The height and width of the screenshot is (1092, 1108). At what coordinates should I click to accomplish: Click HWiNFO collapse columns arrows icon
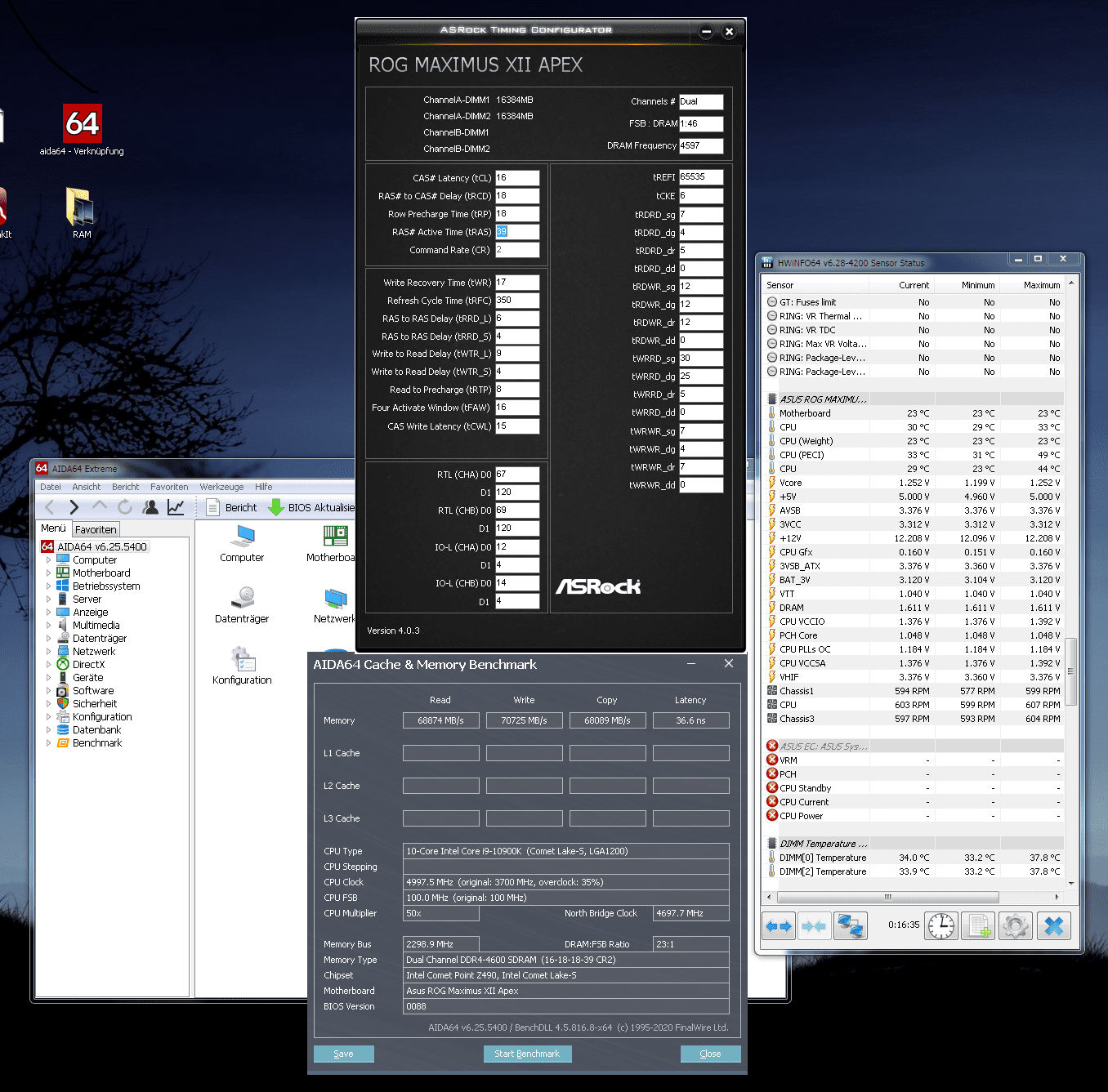(x=815, y=926)
